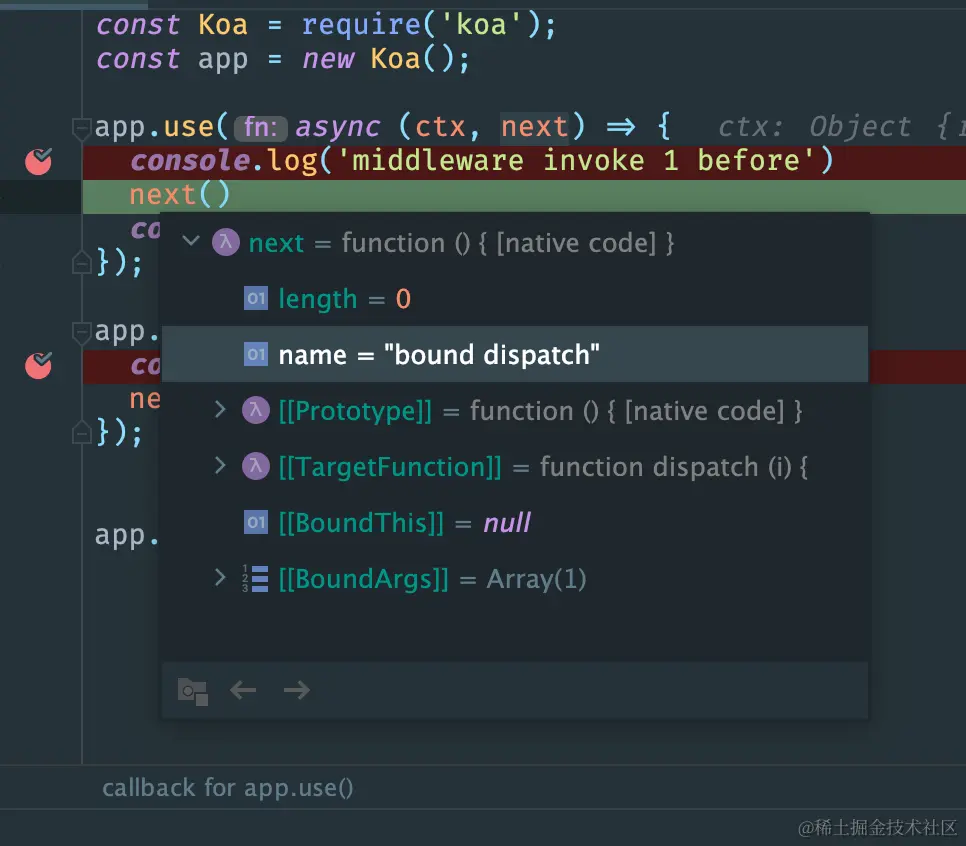Image resolution: width=966 pixels, height=846 pixels.
Task: Select the [[BoundThis]] = null row
Action: tap(514, 523)
